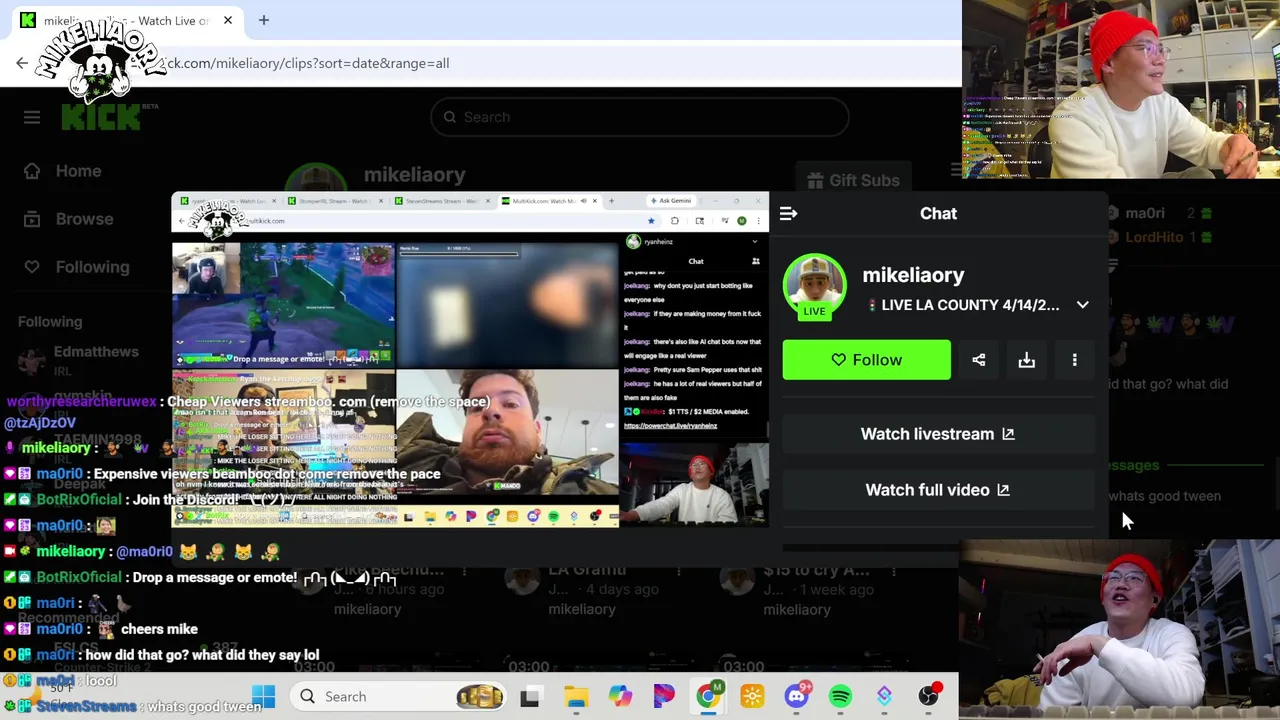
Task: Click the Following heart icon
Action: [32, 267]
